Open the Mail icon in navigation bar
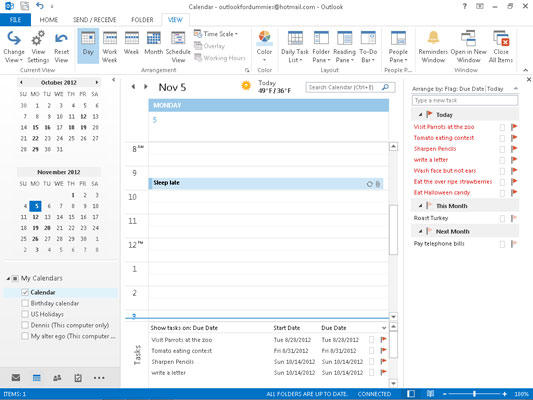The height and width of the screenshot is (400, 533). [x=16, y=378]
